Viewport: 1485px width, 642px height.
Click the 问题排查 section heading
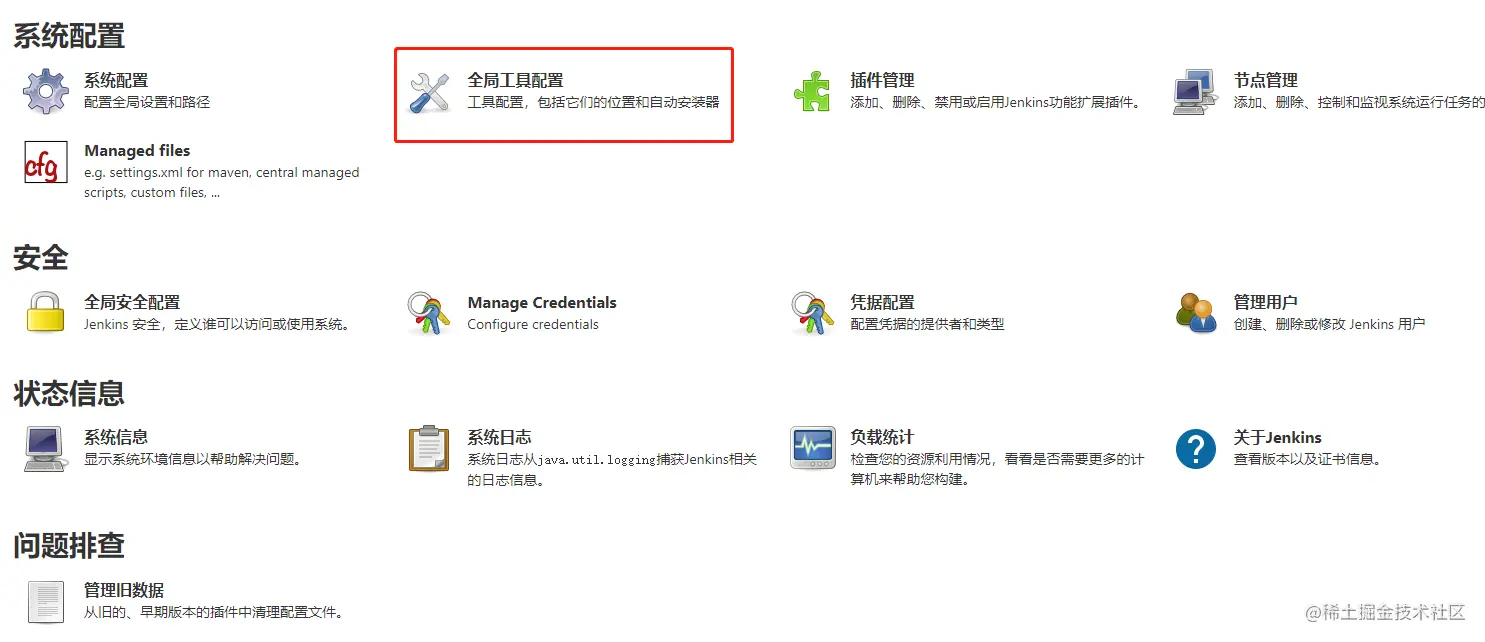point(69,545)
